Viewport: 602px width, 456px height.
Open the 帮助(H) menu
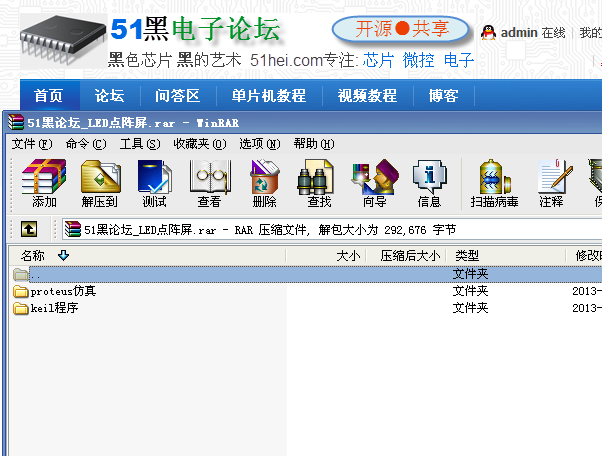click(x=314, y=144)
